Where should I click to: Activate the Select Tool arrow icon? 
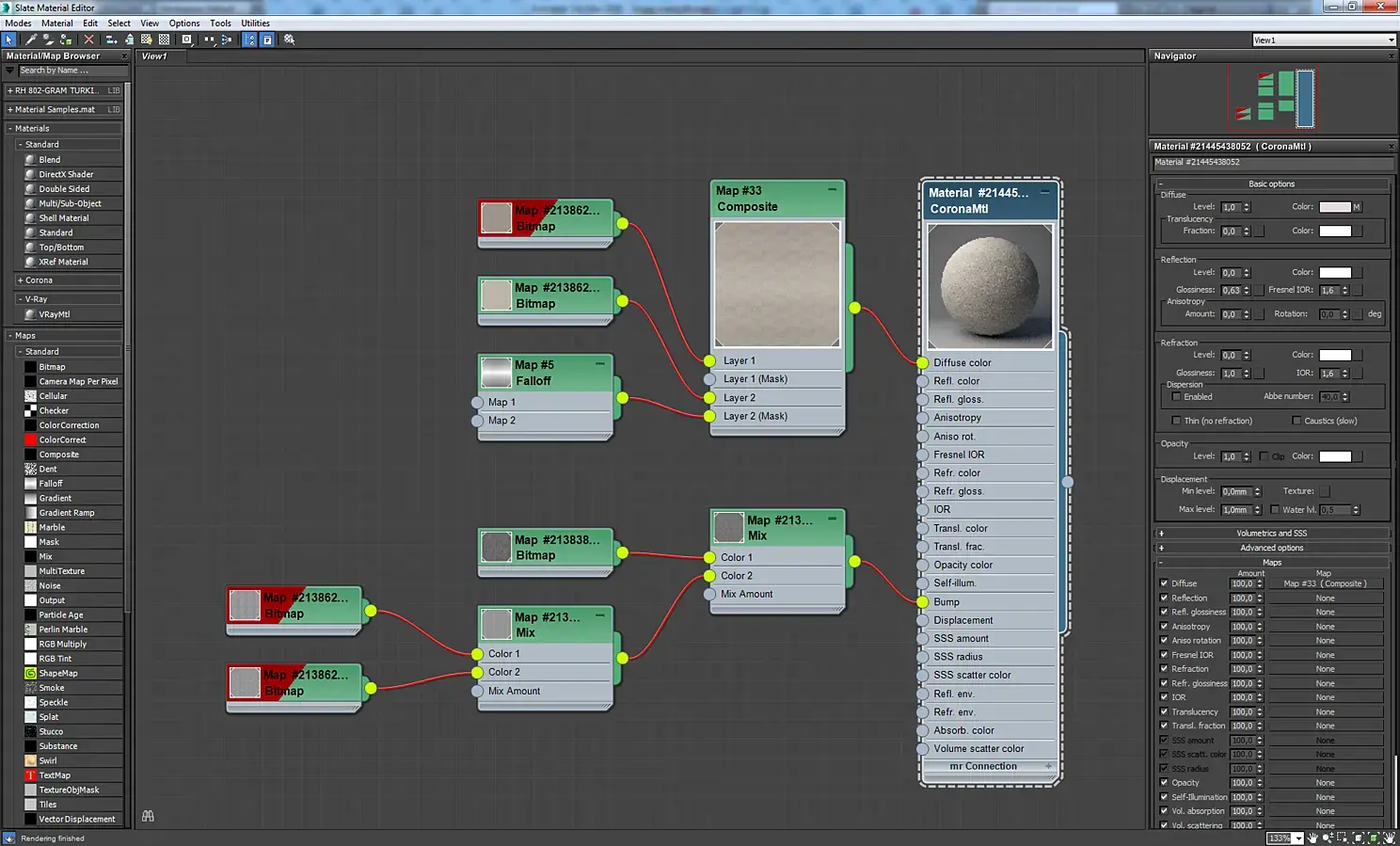9,40
